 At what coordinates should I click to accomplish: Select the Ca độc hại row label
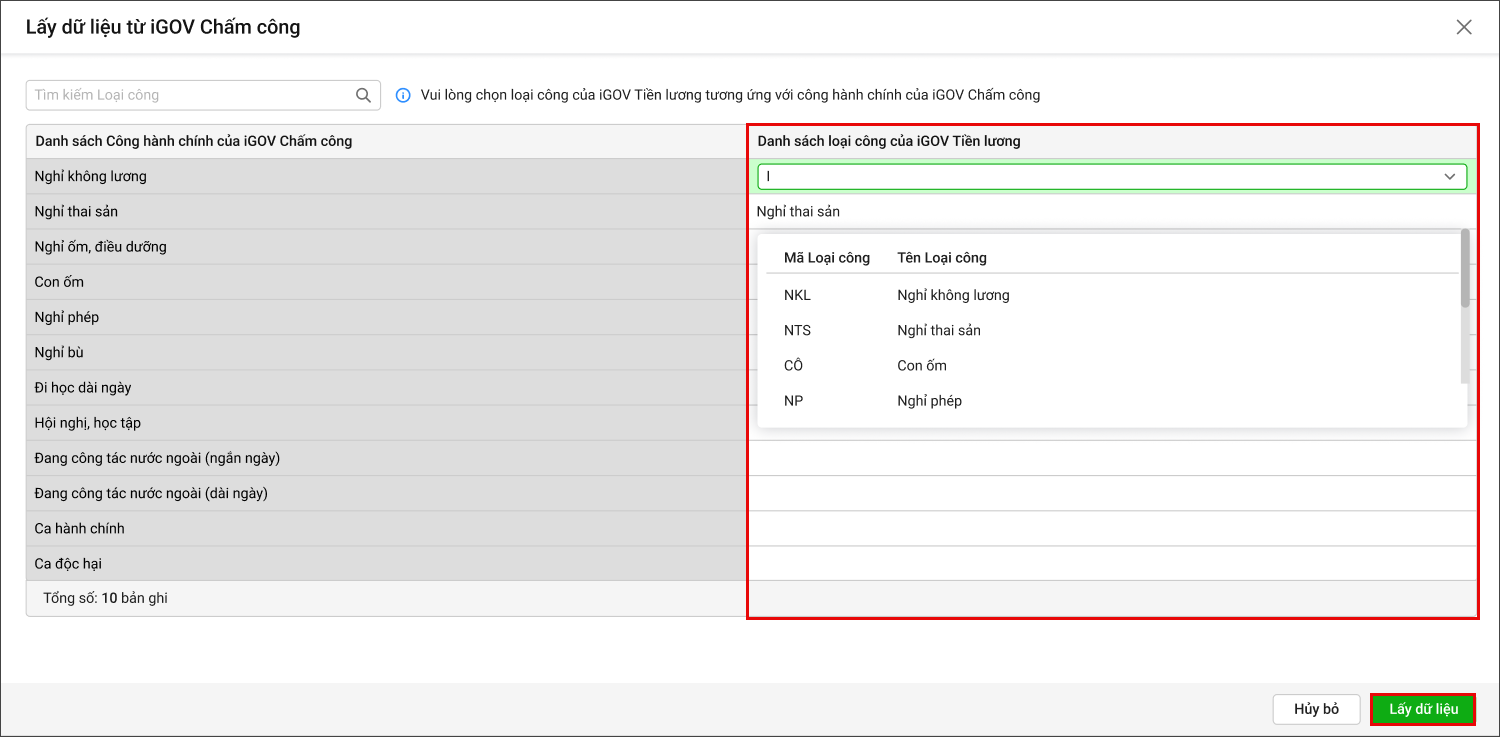click(x=68, y=564)
